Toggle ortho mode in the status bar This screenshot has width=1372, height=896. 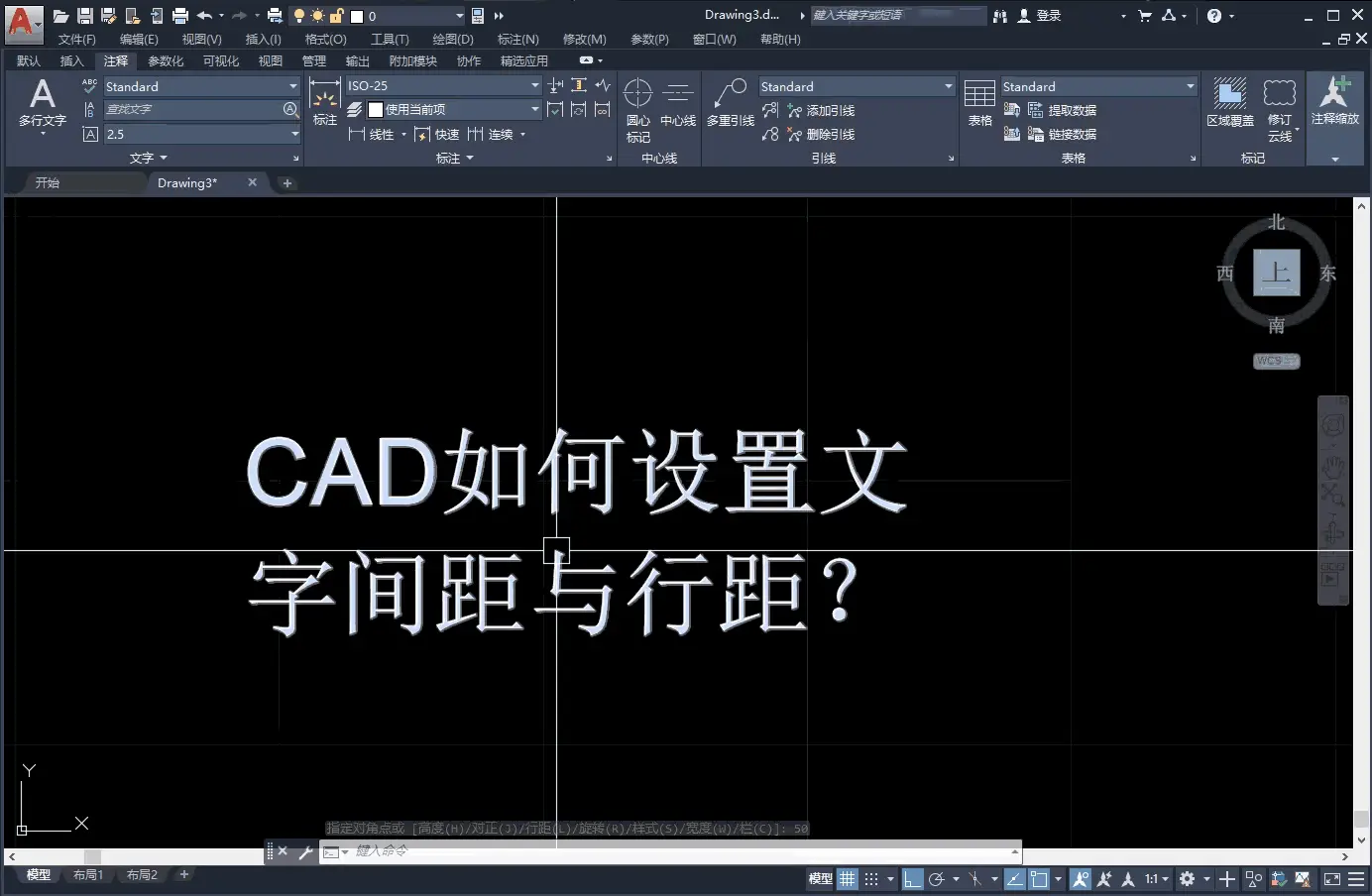[x=913, y=879]
